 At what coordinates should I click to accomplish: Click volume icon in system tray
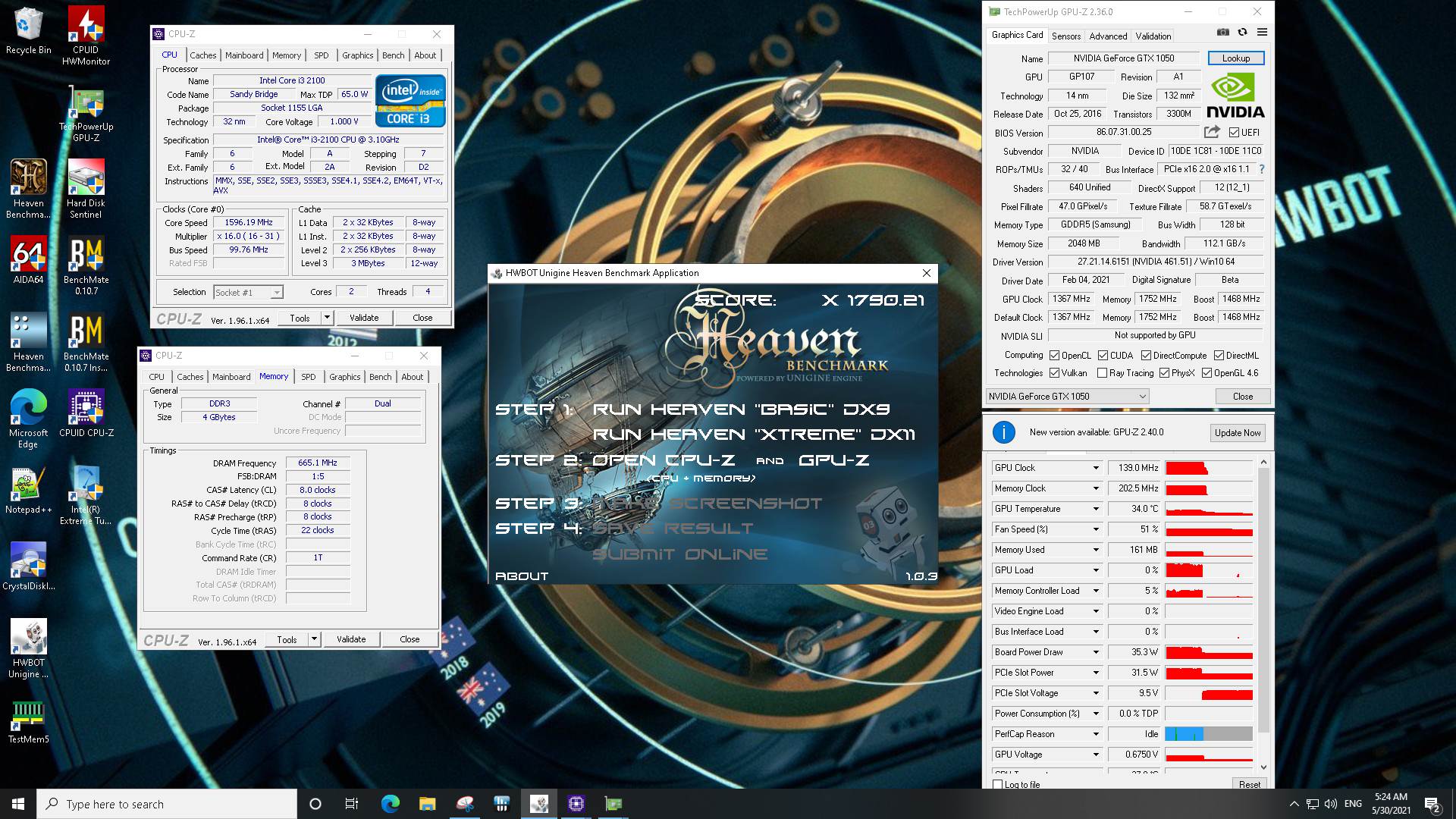(x=1331, y=804)
